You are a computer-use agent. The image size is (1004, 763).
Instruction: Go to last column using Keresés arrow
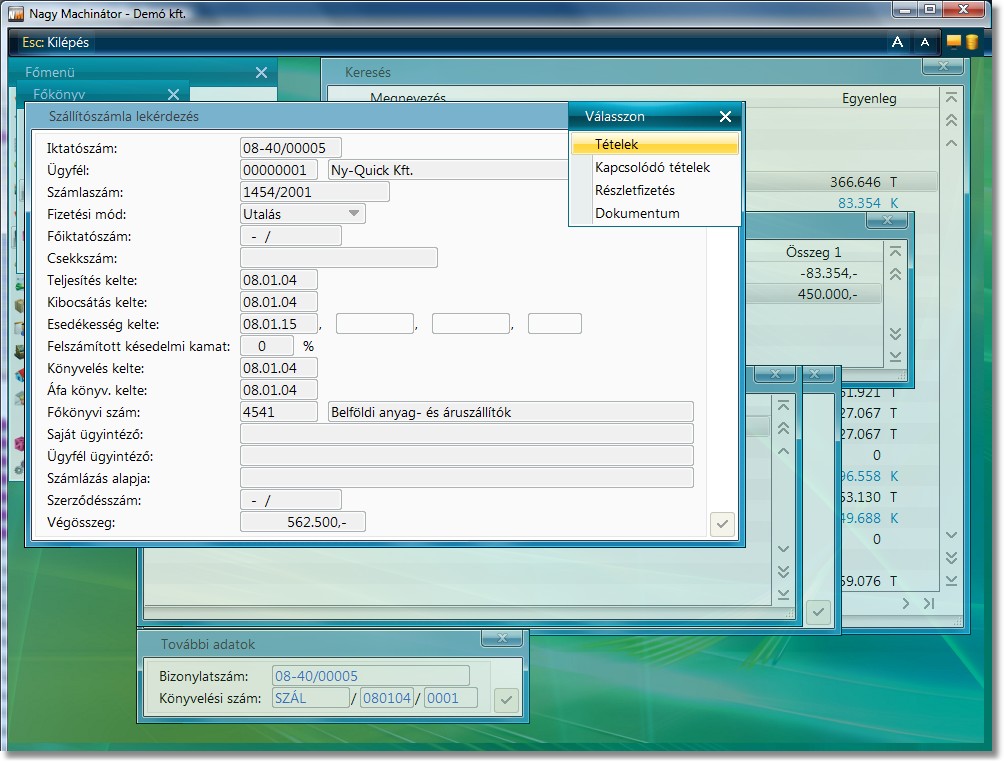pyautogui.click(x=929, y=604)
